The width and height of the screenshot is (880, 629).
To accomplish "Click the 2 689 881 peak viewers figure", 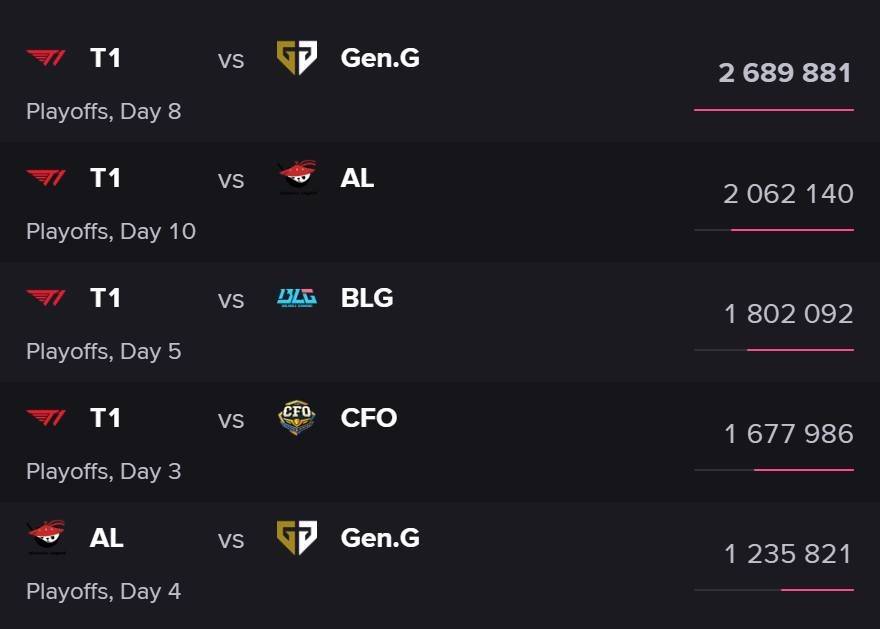I will tap(785, 73).
